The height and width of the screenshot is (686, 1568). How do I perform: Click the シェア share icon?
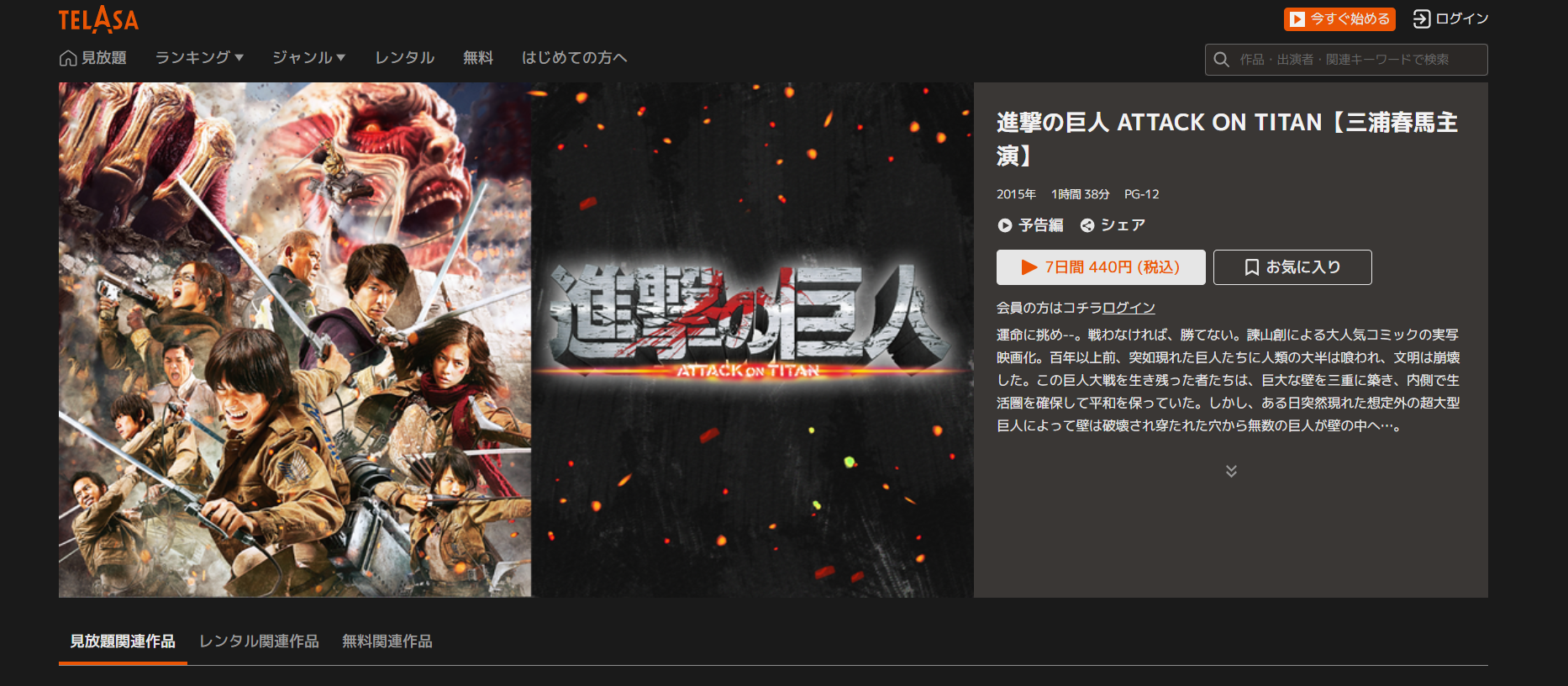(x=1087, y=225)
